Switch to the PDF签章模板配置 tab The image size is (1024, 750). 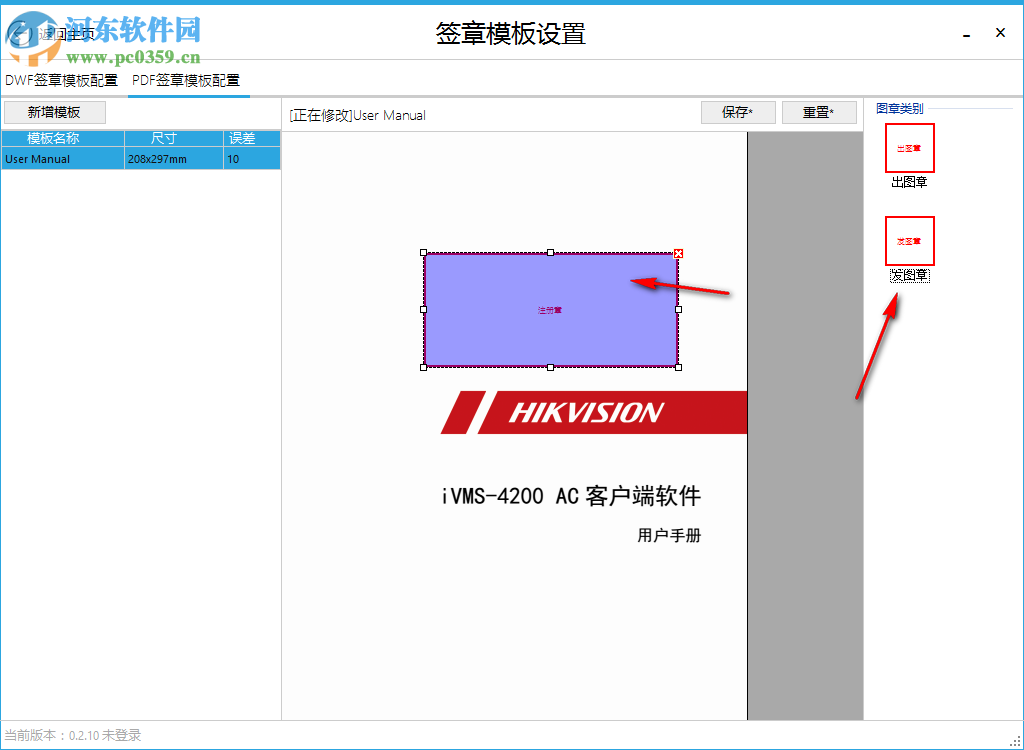188,79
